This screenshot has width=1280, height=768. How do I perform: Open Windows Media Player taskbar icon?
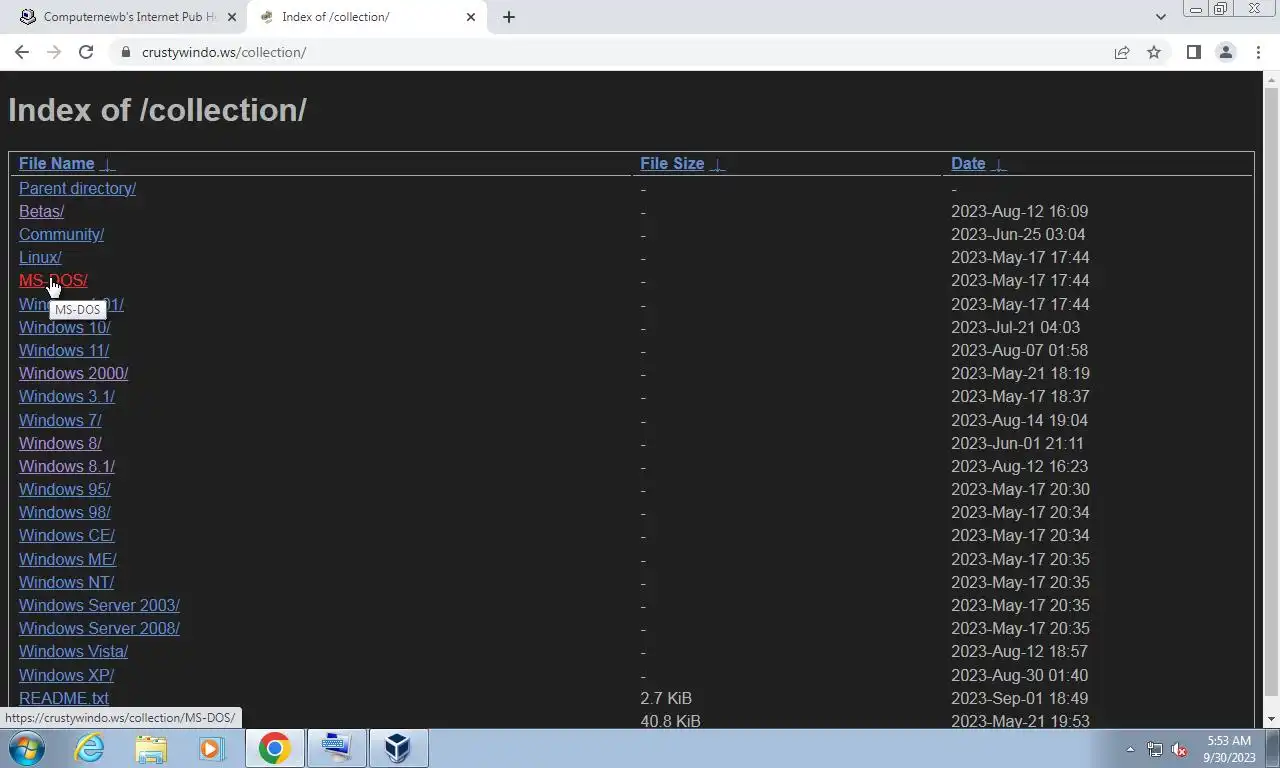tap(211, 748)
